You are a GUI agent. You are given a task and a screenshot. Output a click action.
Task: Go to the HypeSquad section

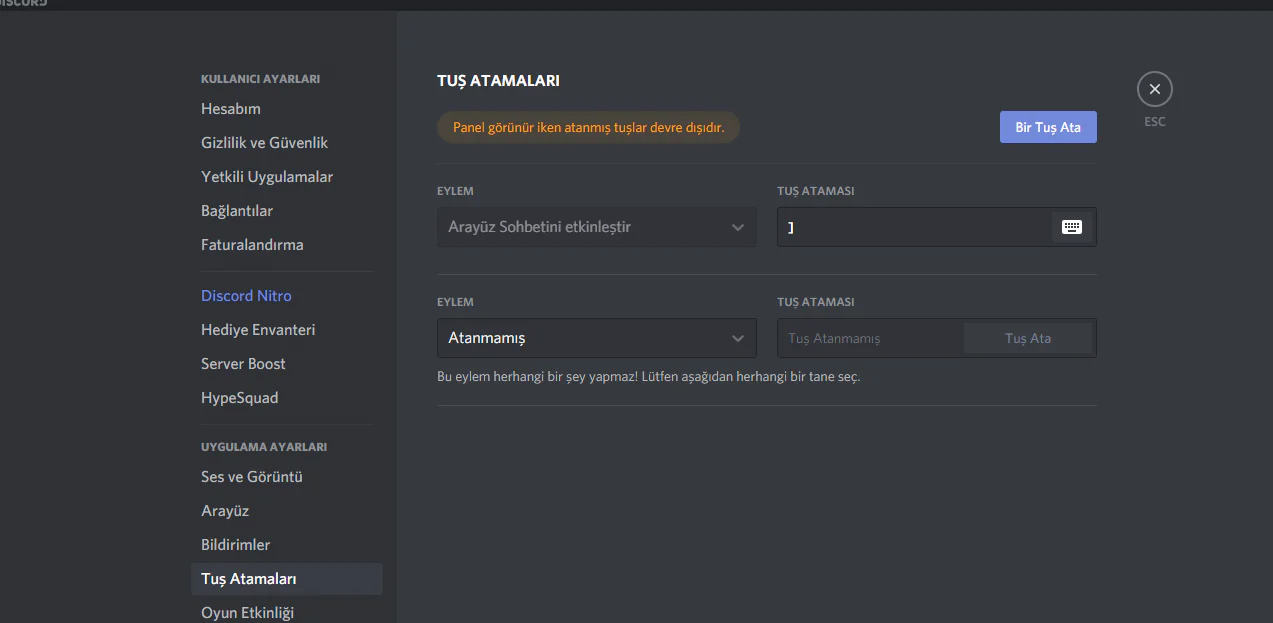[240, 398]
